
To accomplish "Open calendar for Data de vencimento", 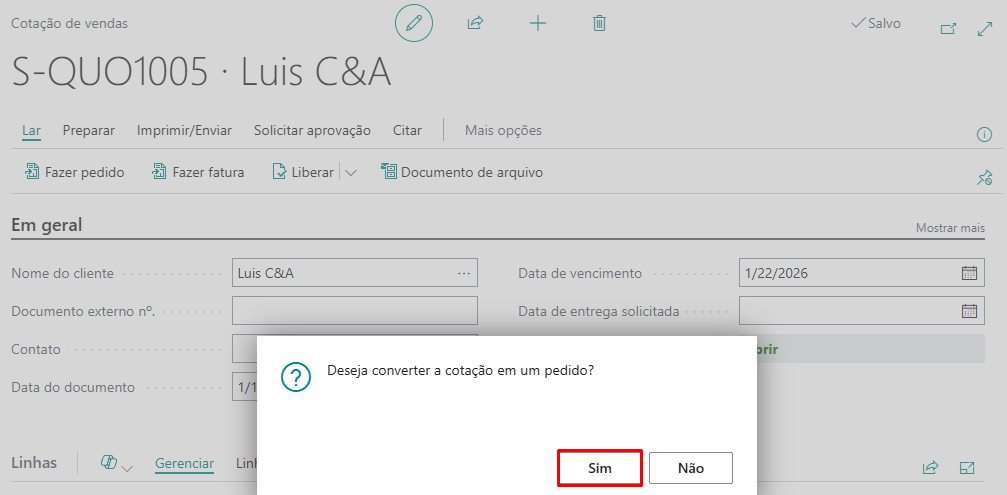I will point(968,273).
